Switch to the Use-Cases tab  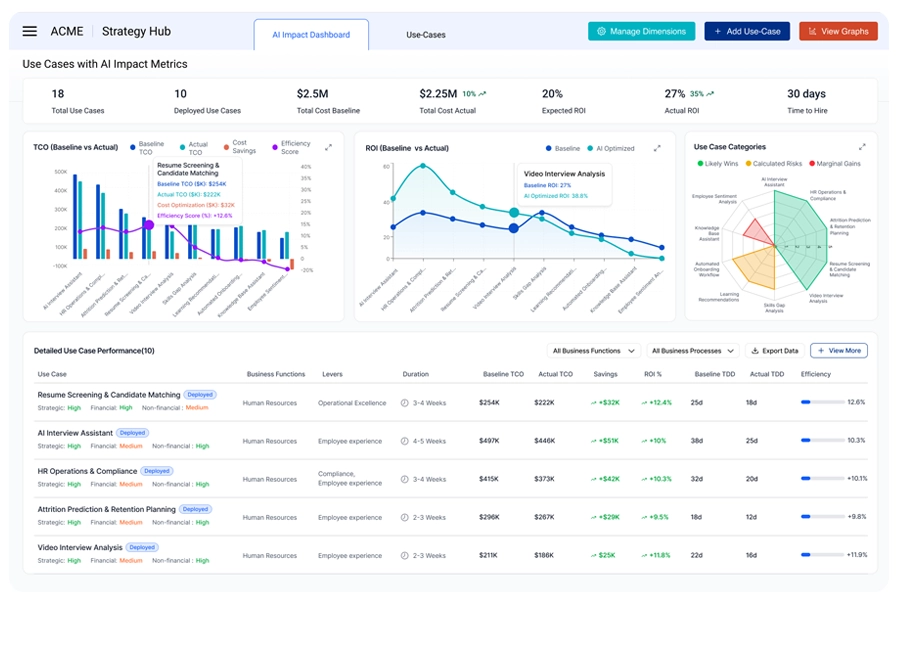click(425, 33)
